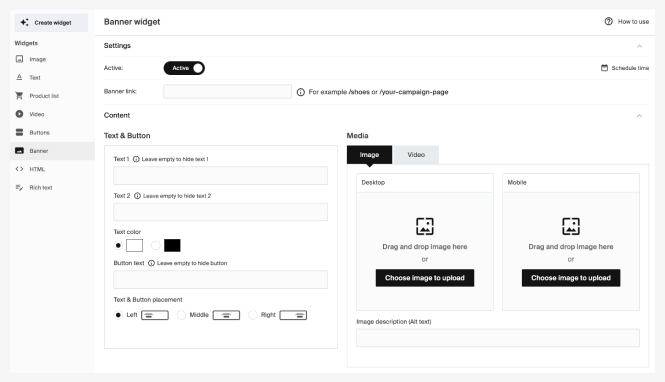The width and height of the screenshot is (665, 382).
Task: Select the Image widget icon in sidebar
Action: [20, 59]
